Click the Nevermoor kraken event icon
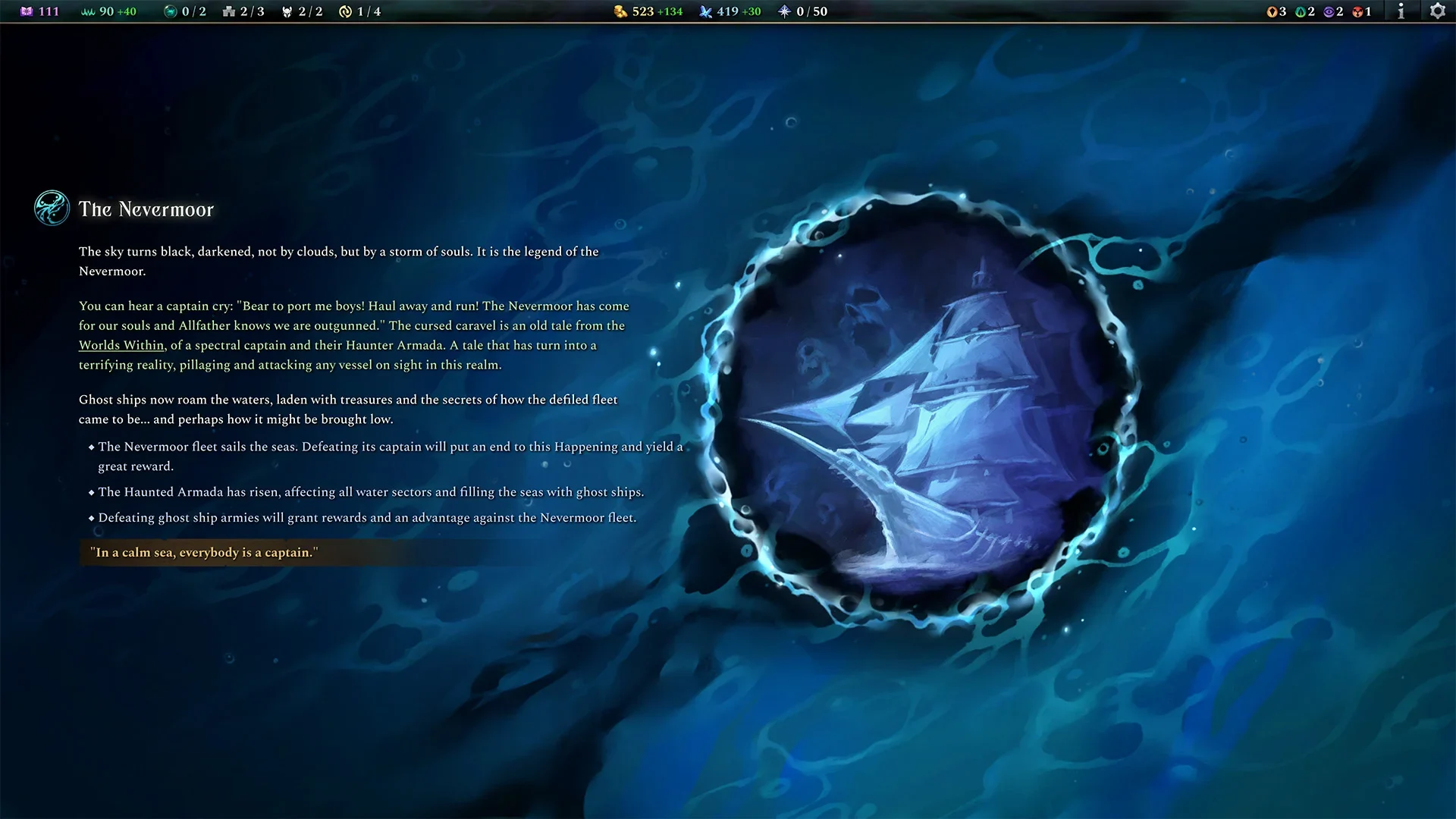1456x819 pixels. pyautogui.click(x=52, y=208)
